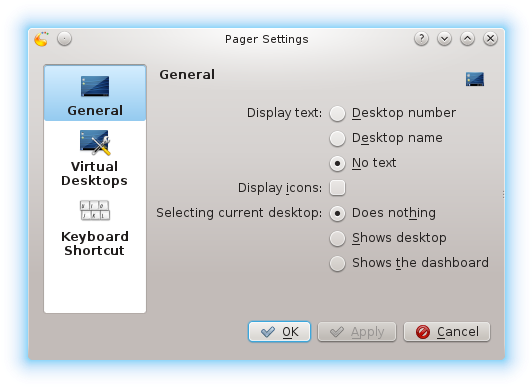This screenshot has height=387, width=532.
Task: Click the pager icon beside General header
Action: [x=475, y=79]
